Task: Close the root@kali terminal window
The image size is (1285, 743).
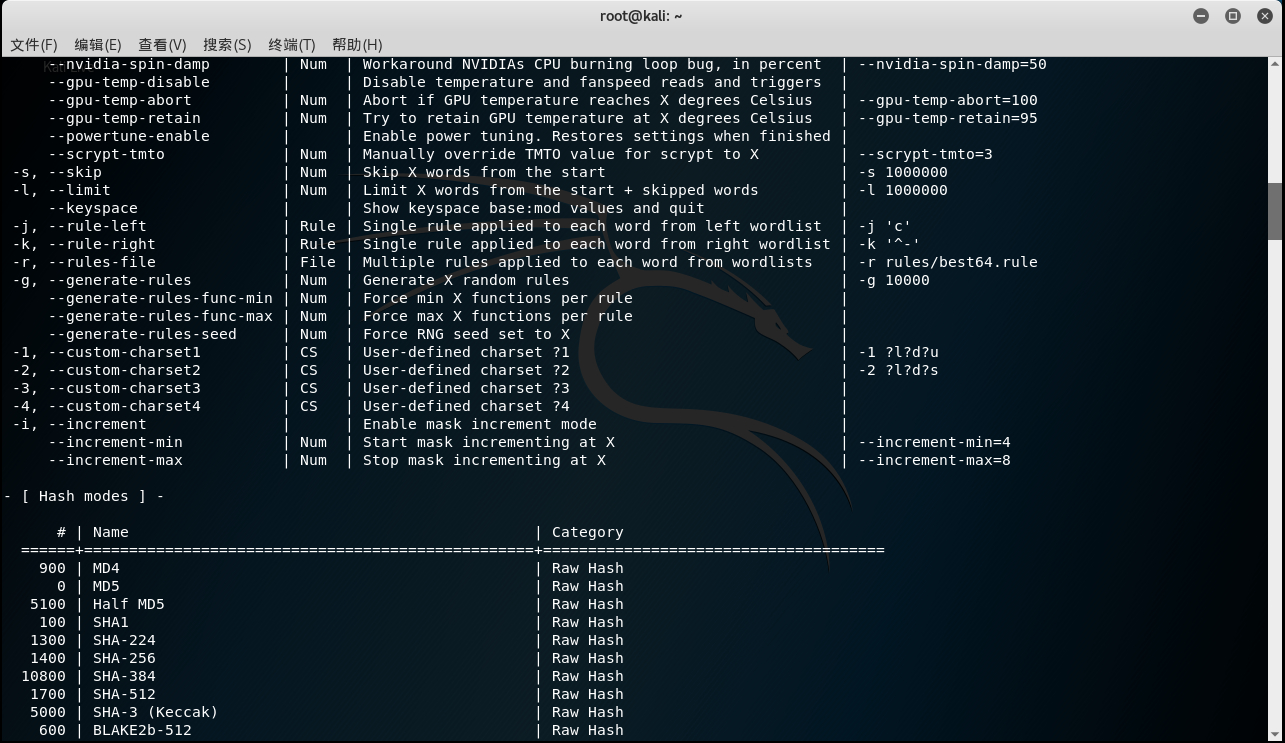Action: point(1265,16)
